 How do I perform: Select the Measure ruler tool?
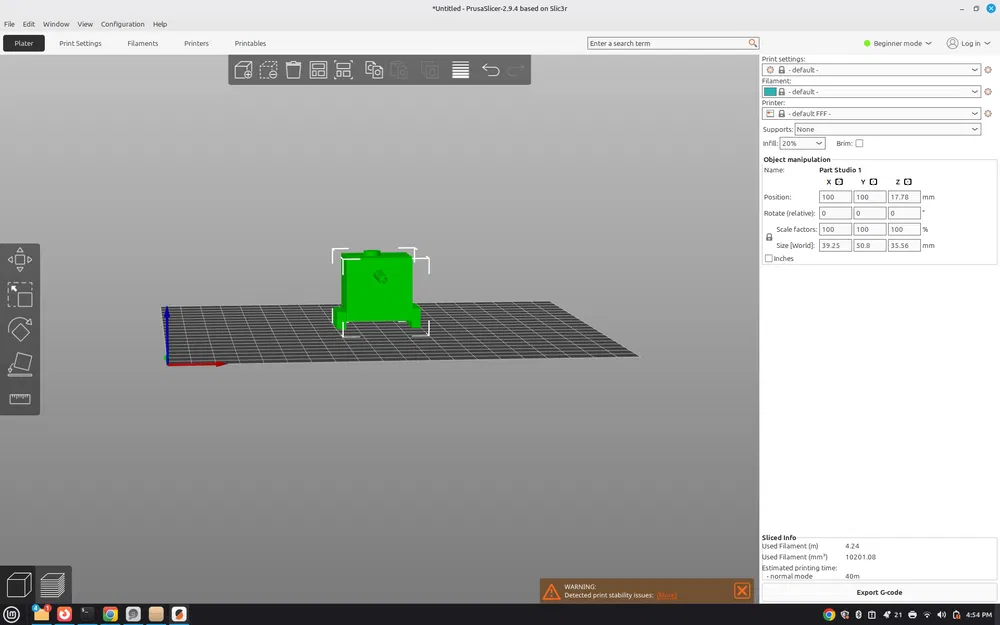(x=20, y=399)
